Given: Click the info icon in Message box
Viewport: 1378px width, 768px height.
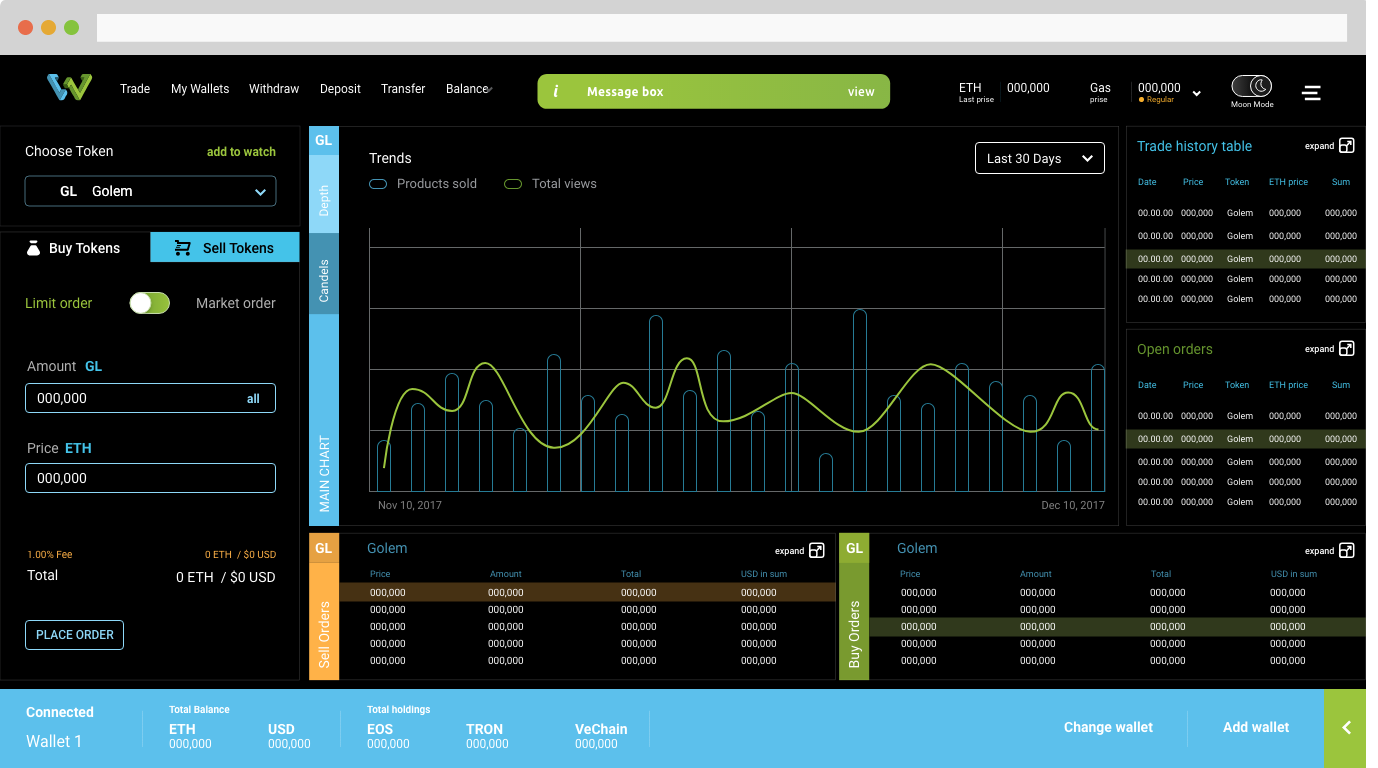Looking at the screenshot, I should [x=556, y=91].
